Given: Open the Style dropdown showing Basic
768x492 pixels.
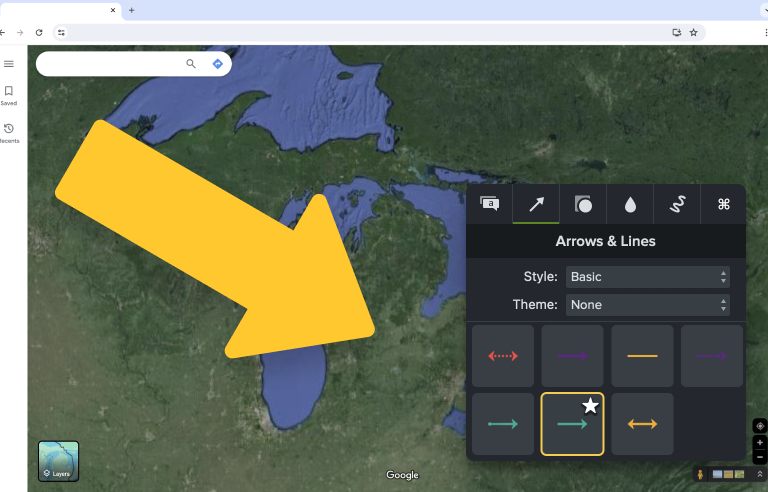Looking at the screenshot, I should 648,277.
